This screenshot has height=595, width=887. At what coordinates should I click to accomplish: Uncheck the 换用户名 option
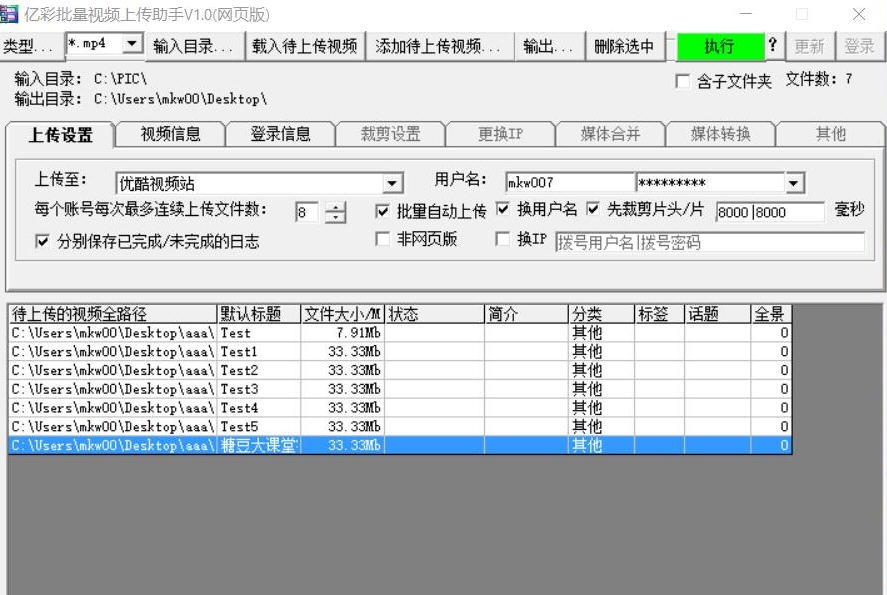504,211
